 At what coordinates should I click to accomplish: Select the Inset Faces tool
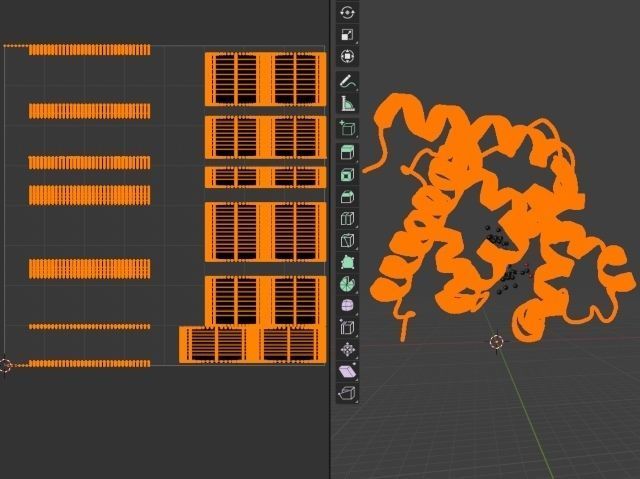pos(347,175)
